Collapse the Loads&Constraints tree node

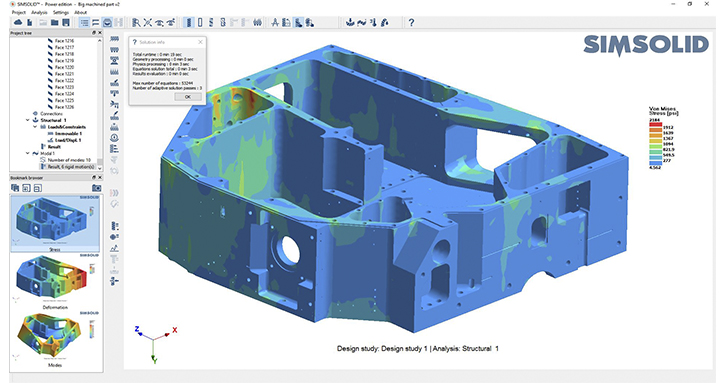[x=35, y=126]
